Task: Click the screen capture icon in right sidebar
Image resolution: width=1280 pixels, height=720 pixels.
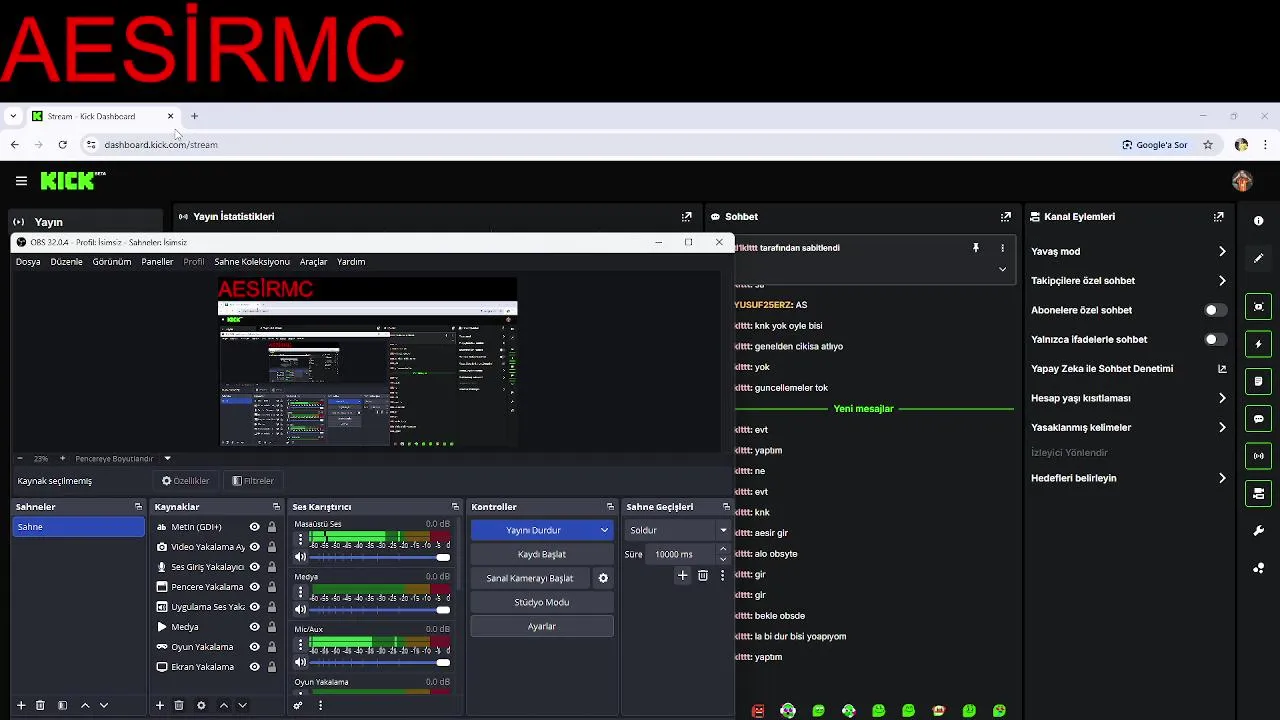Action: pyautogui.click(x=1258, y=307)
